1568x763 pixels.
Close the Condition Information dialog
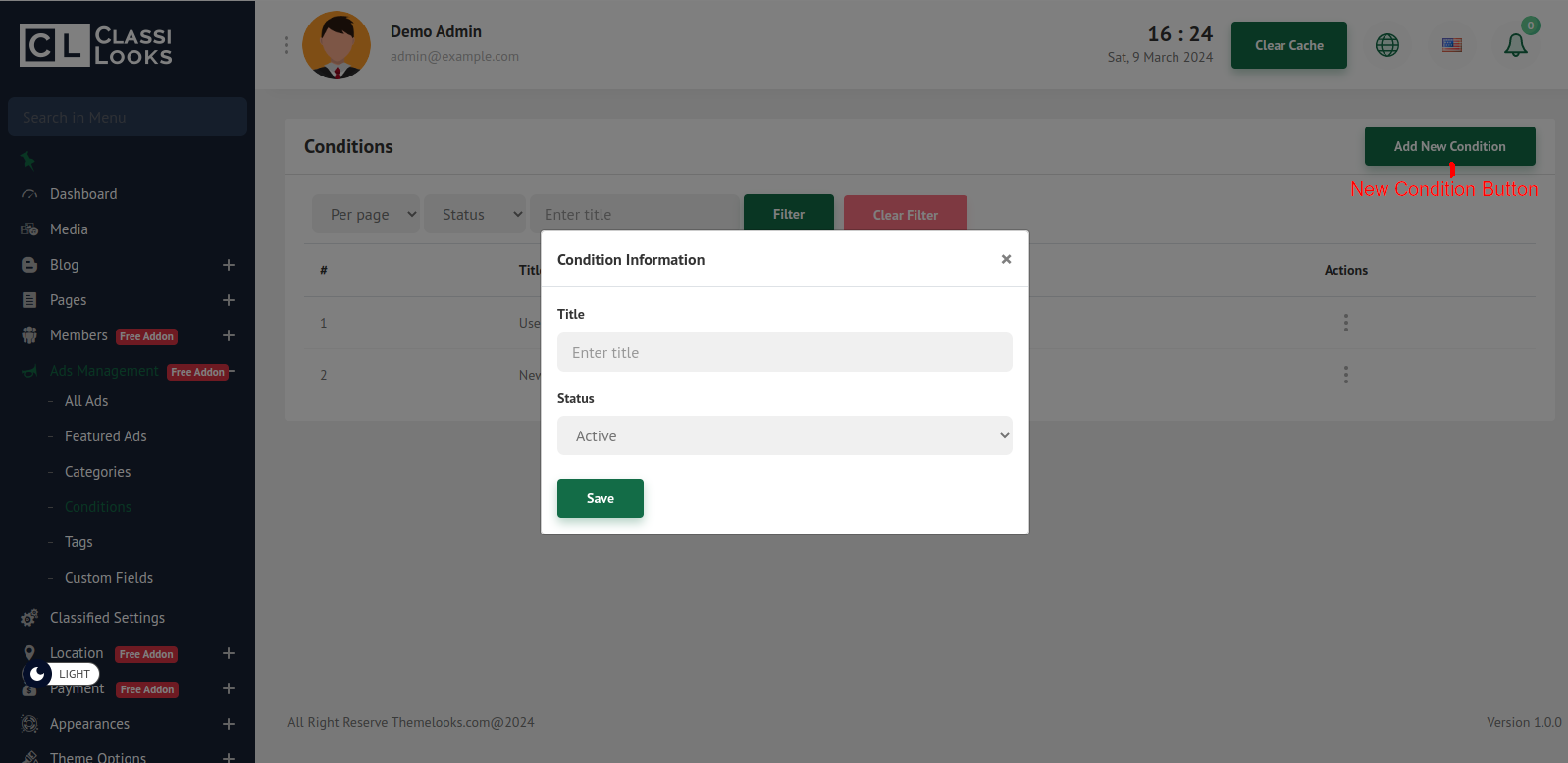click(x=1005, y=259)
